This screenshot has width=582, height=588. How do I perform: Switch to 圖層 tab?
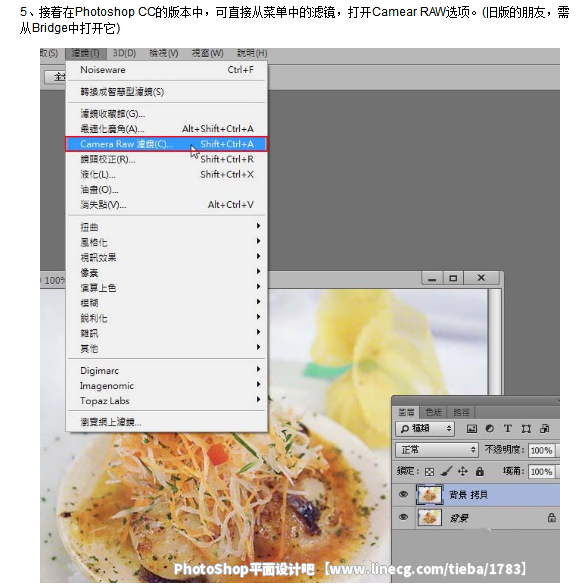coord(406,412)
